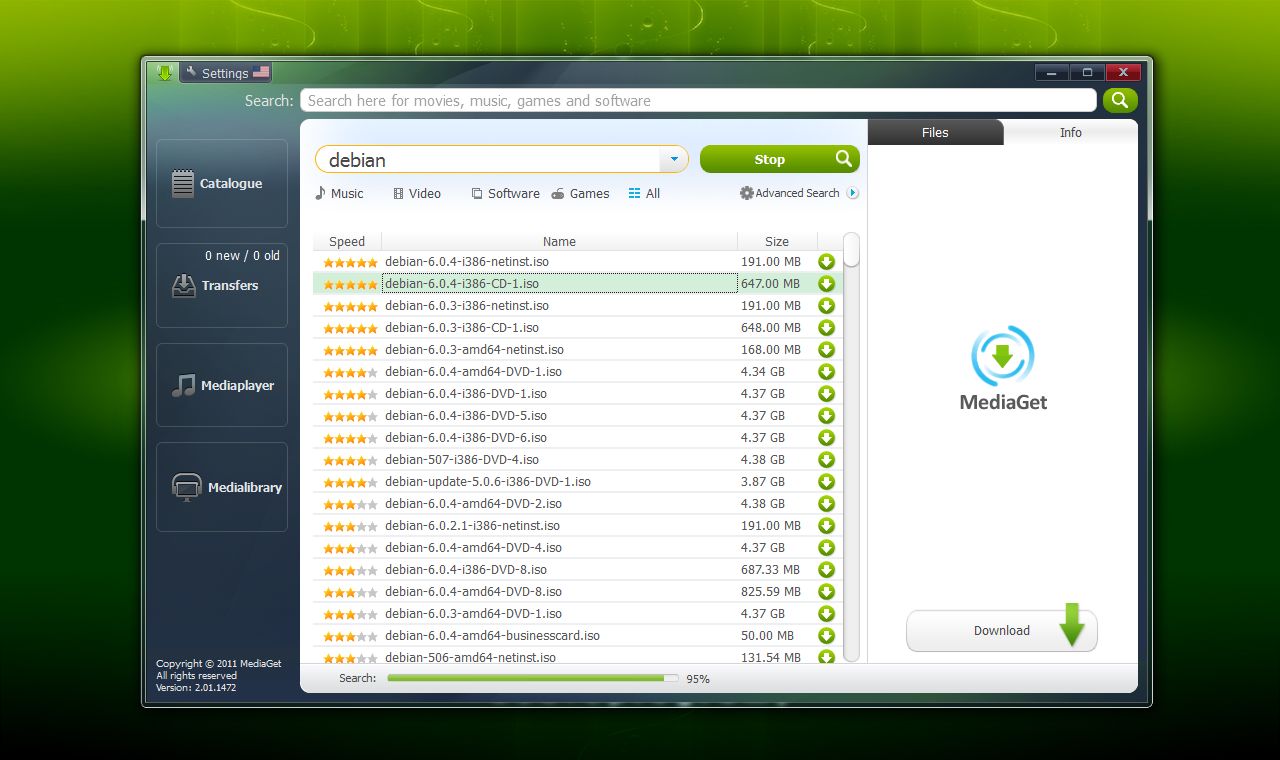Click the Advanced Search gear icon
The width and height of the screenshot is (1280, 760).
point(746,193)
